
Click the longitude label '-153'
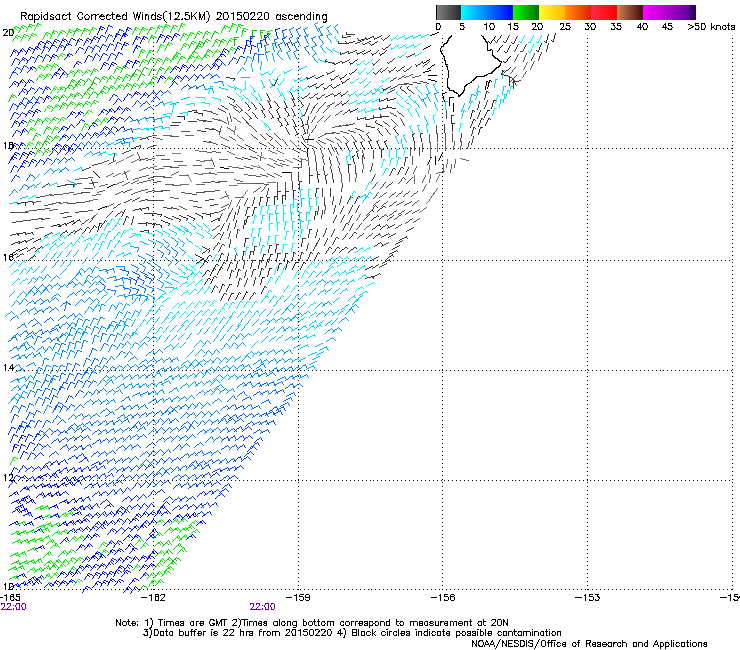pos(588,598)
